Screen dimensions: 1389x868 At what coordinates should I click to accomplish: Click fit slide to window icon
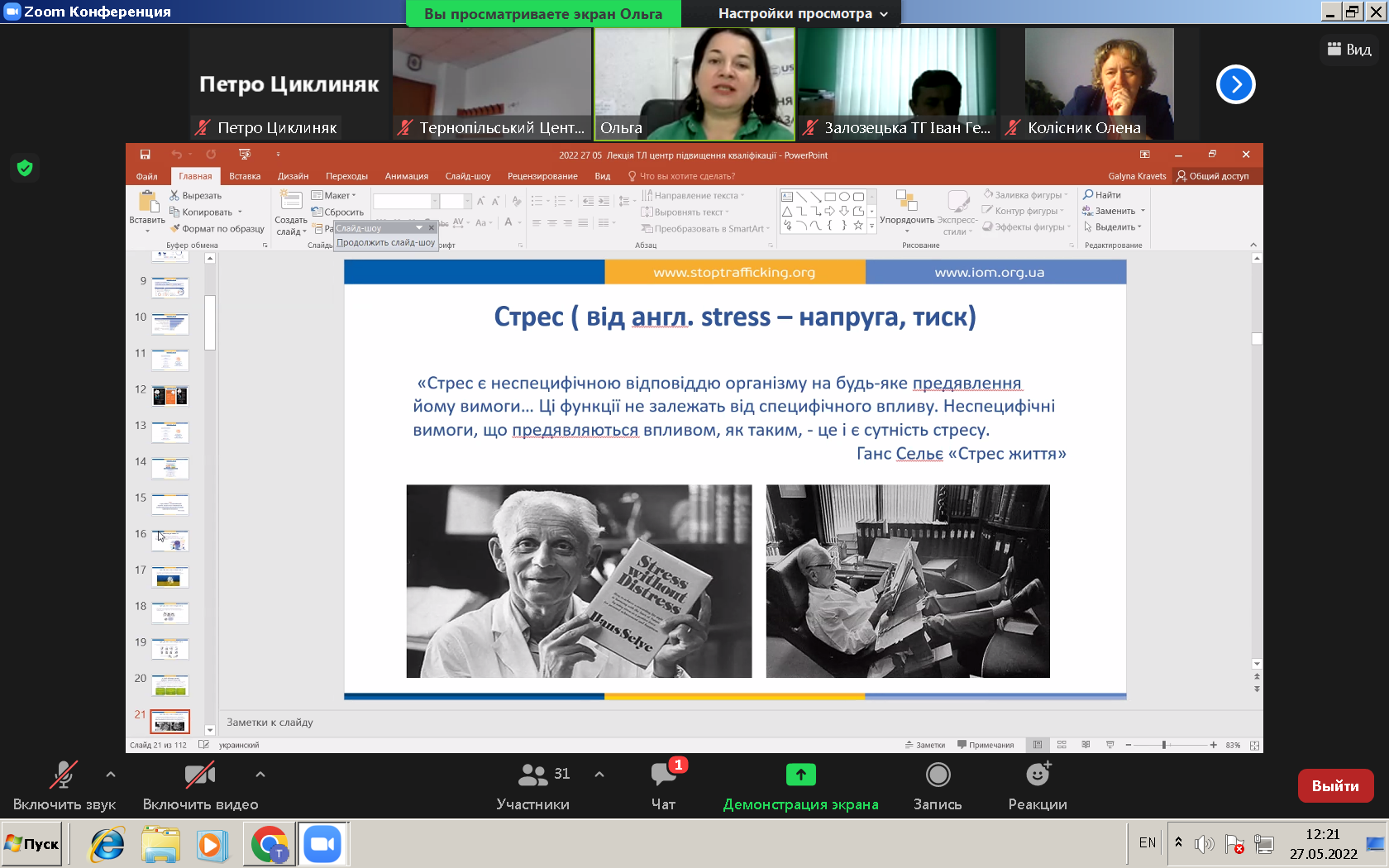pyautogui.click(x=1254, y=745)
